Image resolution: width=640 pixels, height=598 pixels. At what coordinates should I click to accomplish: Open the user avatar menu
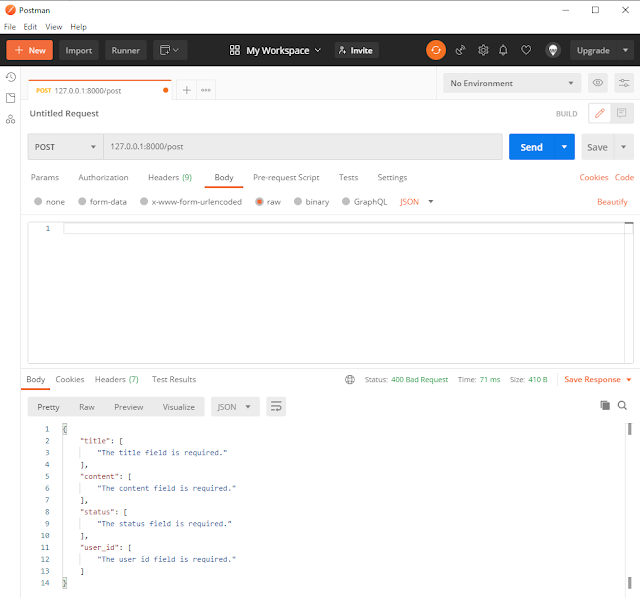(x=553, y=50)
